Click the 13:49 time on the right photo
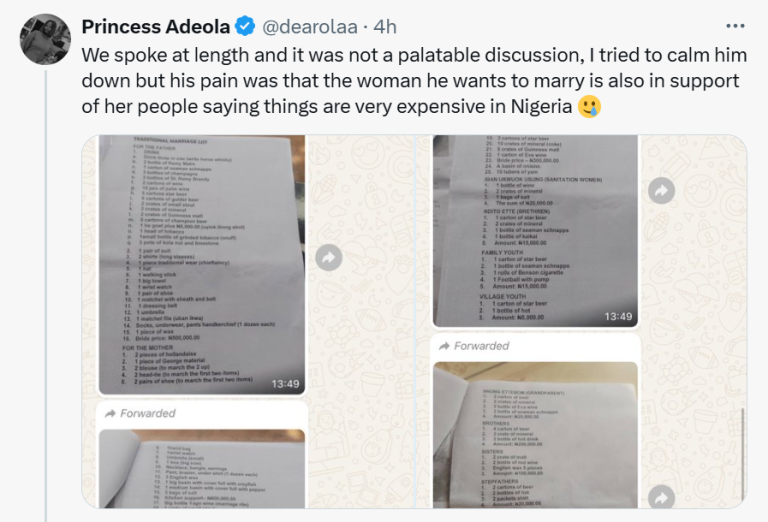The height and width of the screenshot is (522, 768). coord(617,316)
